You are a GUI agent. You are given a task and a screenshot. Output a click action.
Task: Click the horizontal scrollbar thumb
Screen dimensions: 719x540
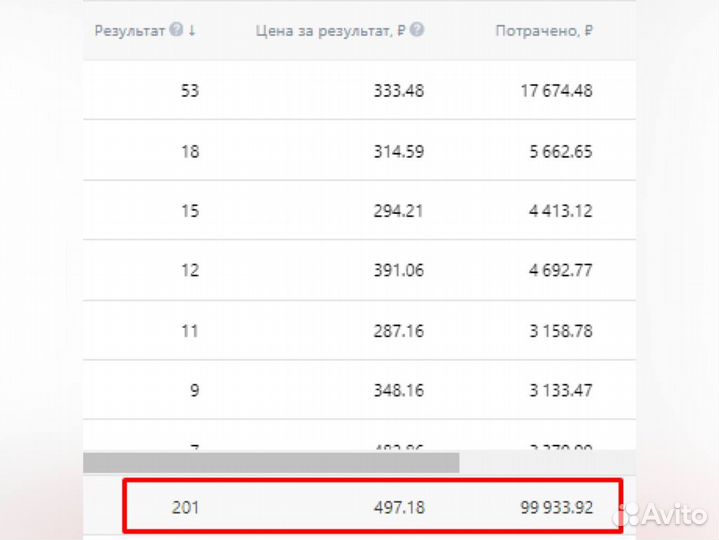271,463
